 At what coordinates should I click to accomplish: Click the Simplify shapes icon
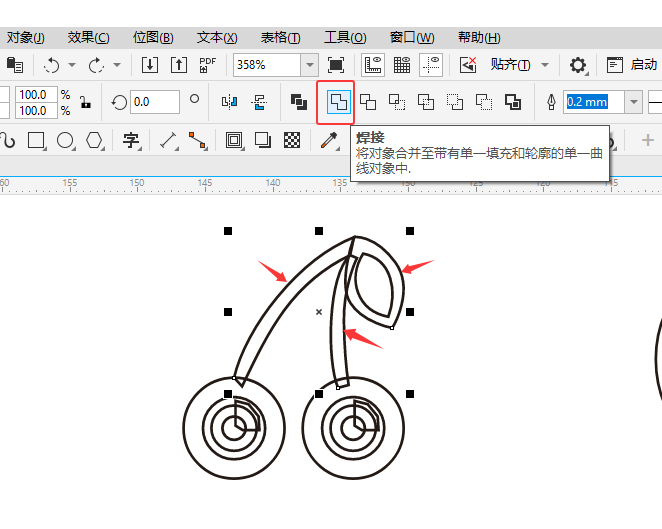[x=426, y=102]
